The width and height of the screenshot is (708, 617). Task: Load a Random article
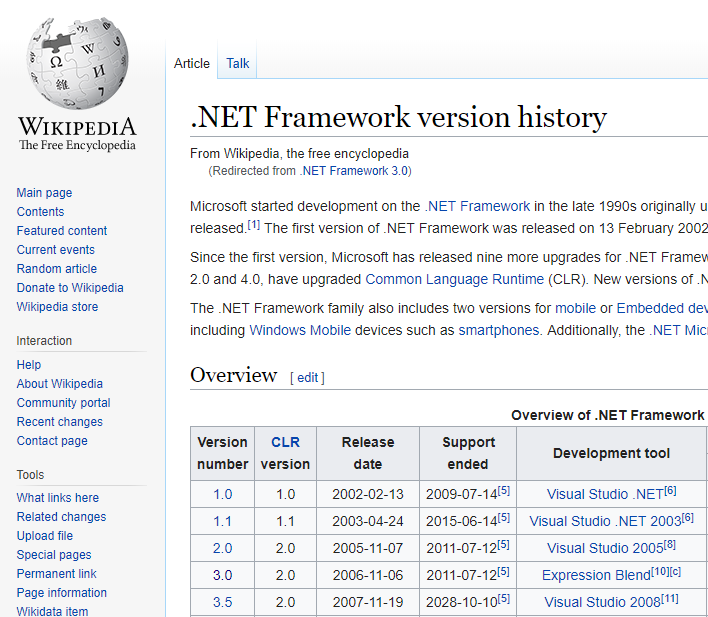57,269
